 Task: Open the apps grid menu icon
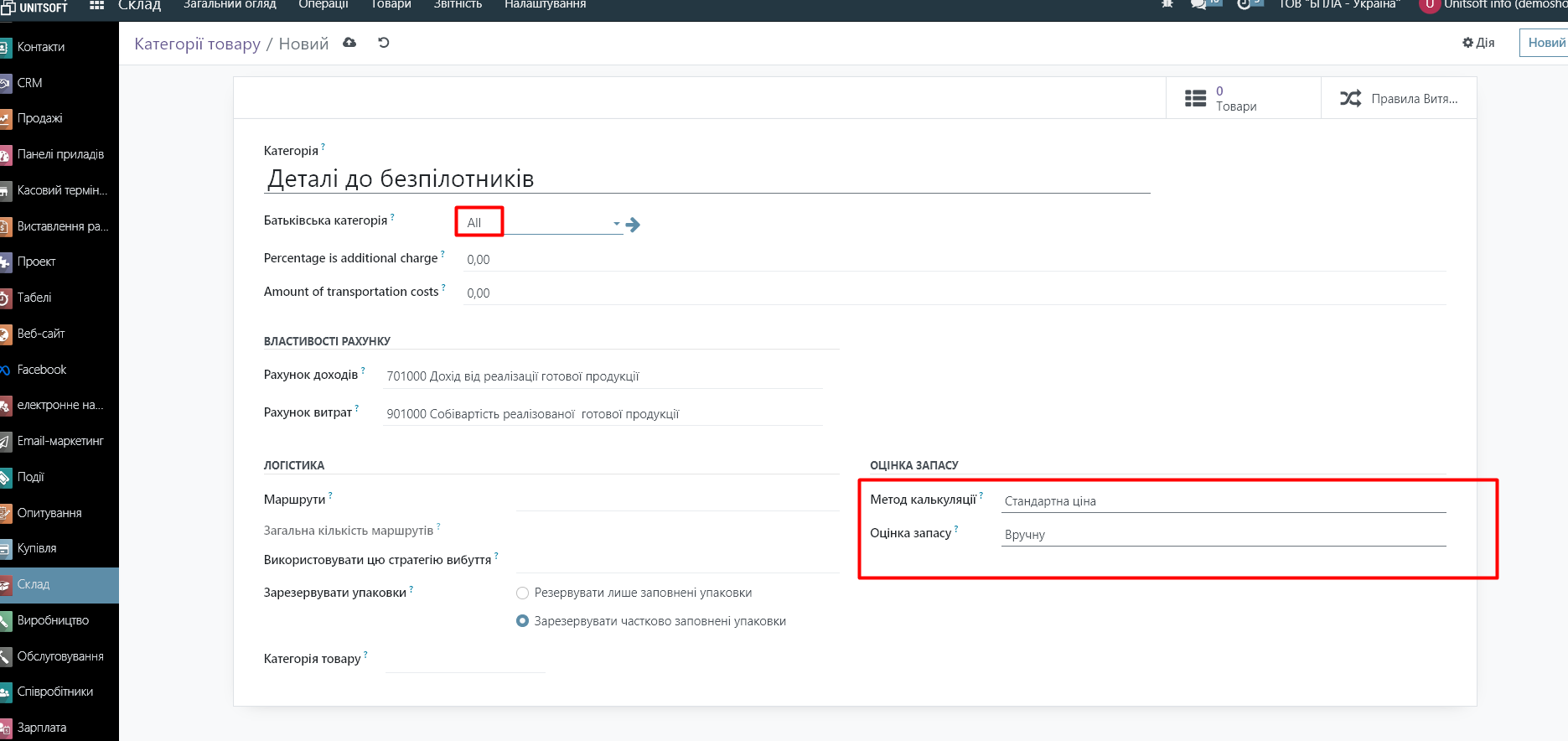tap(97, 5)
